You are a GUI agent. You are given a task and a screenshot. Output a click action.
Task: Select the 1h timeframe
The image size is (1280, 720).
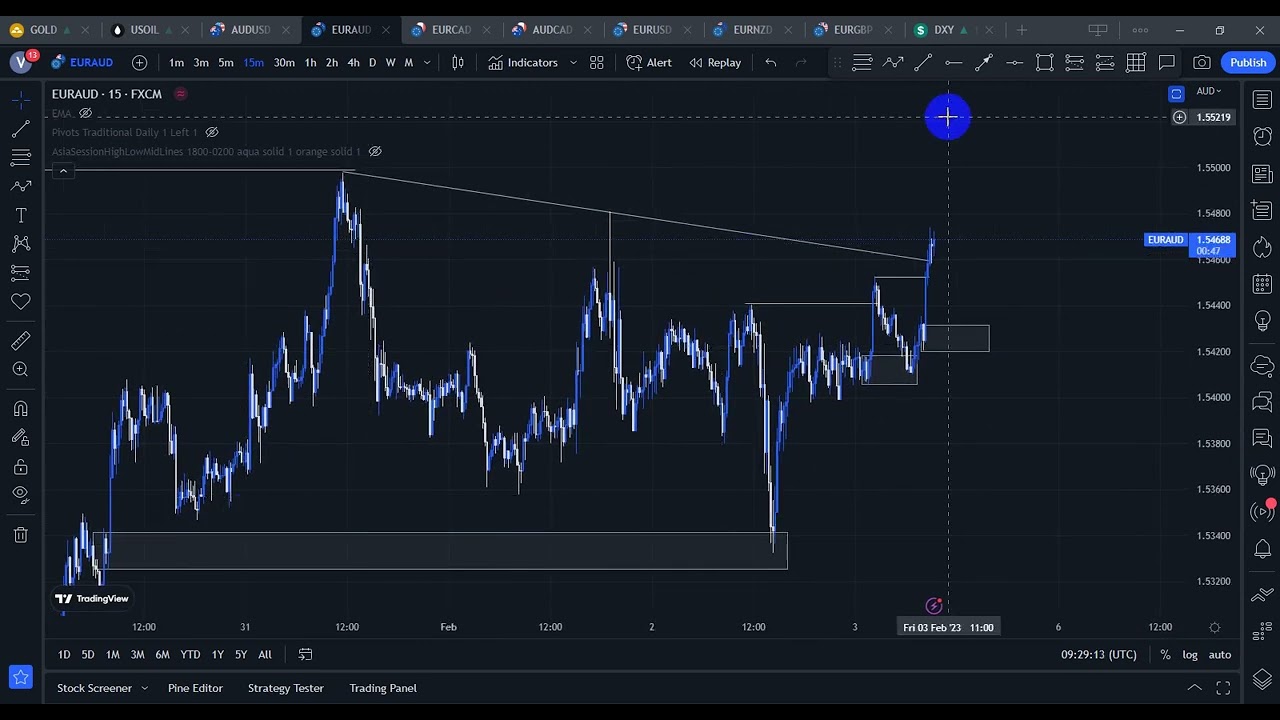[310, 63]
